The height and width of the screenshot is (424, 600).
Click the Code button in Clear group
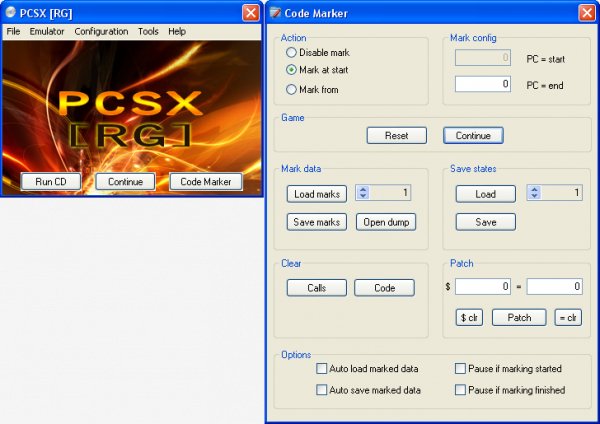pos(384,288)
